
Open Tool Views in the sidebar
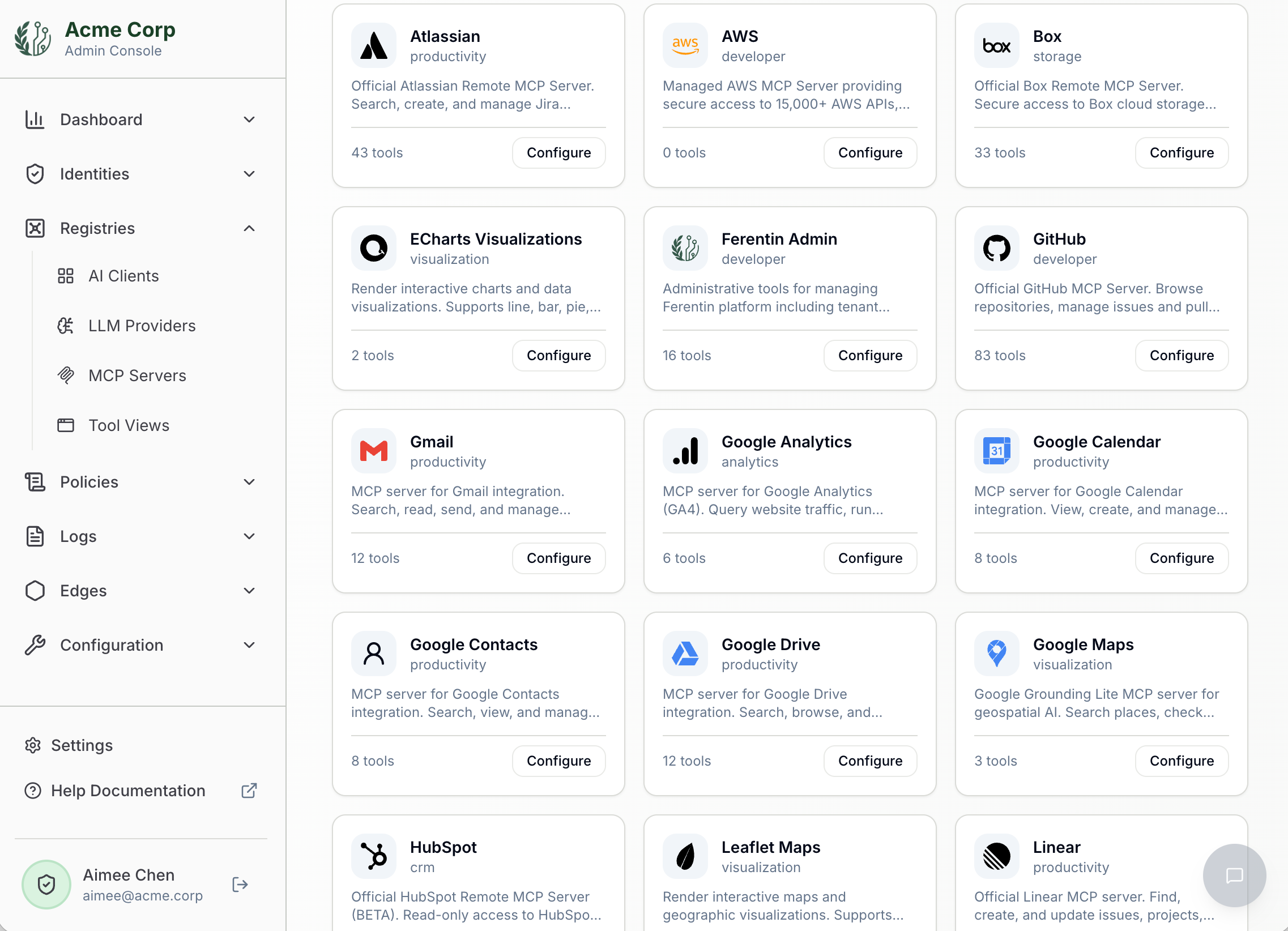click(x=129, y=425)
